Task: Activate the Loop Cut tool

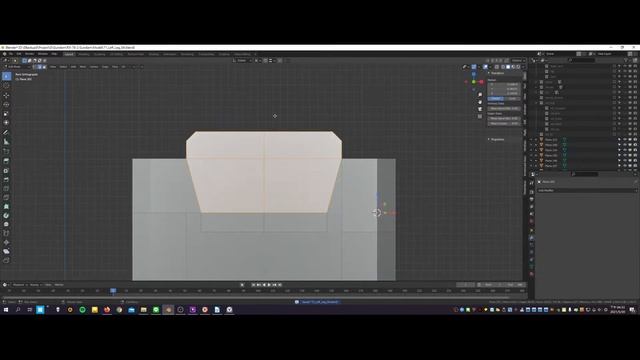Action: (x=7, y=189)
